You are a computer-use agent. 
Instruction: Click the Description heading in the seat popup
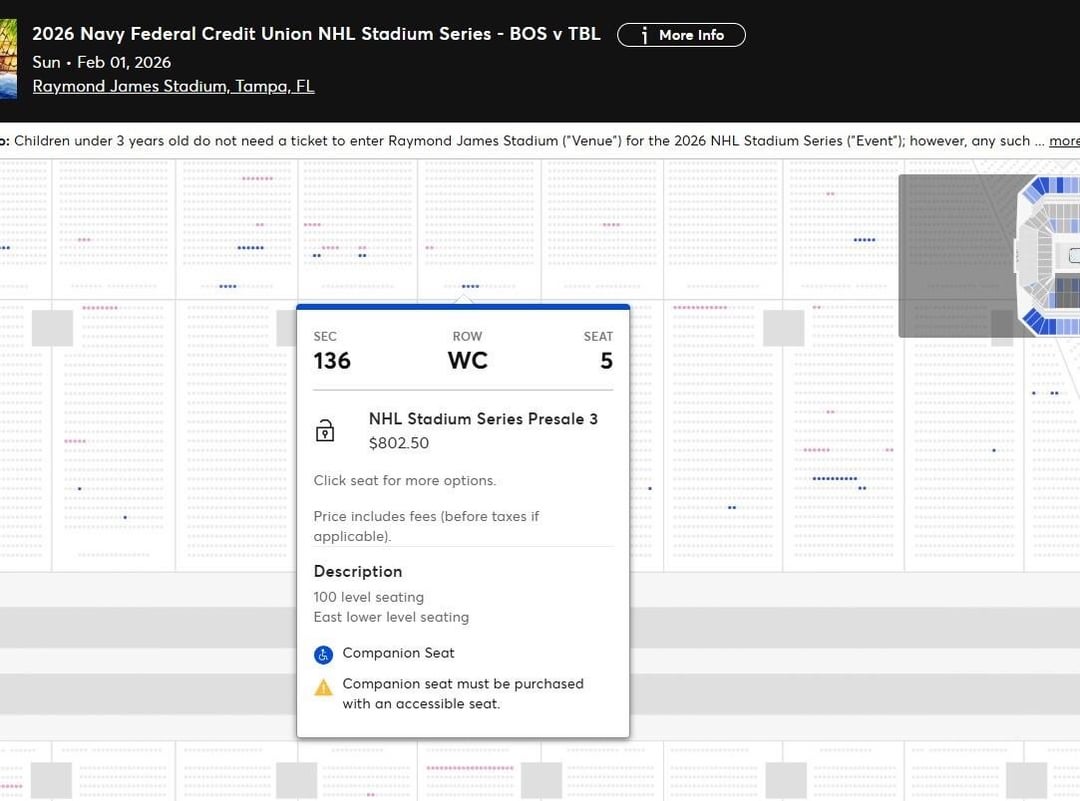357,571
